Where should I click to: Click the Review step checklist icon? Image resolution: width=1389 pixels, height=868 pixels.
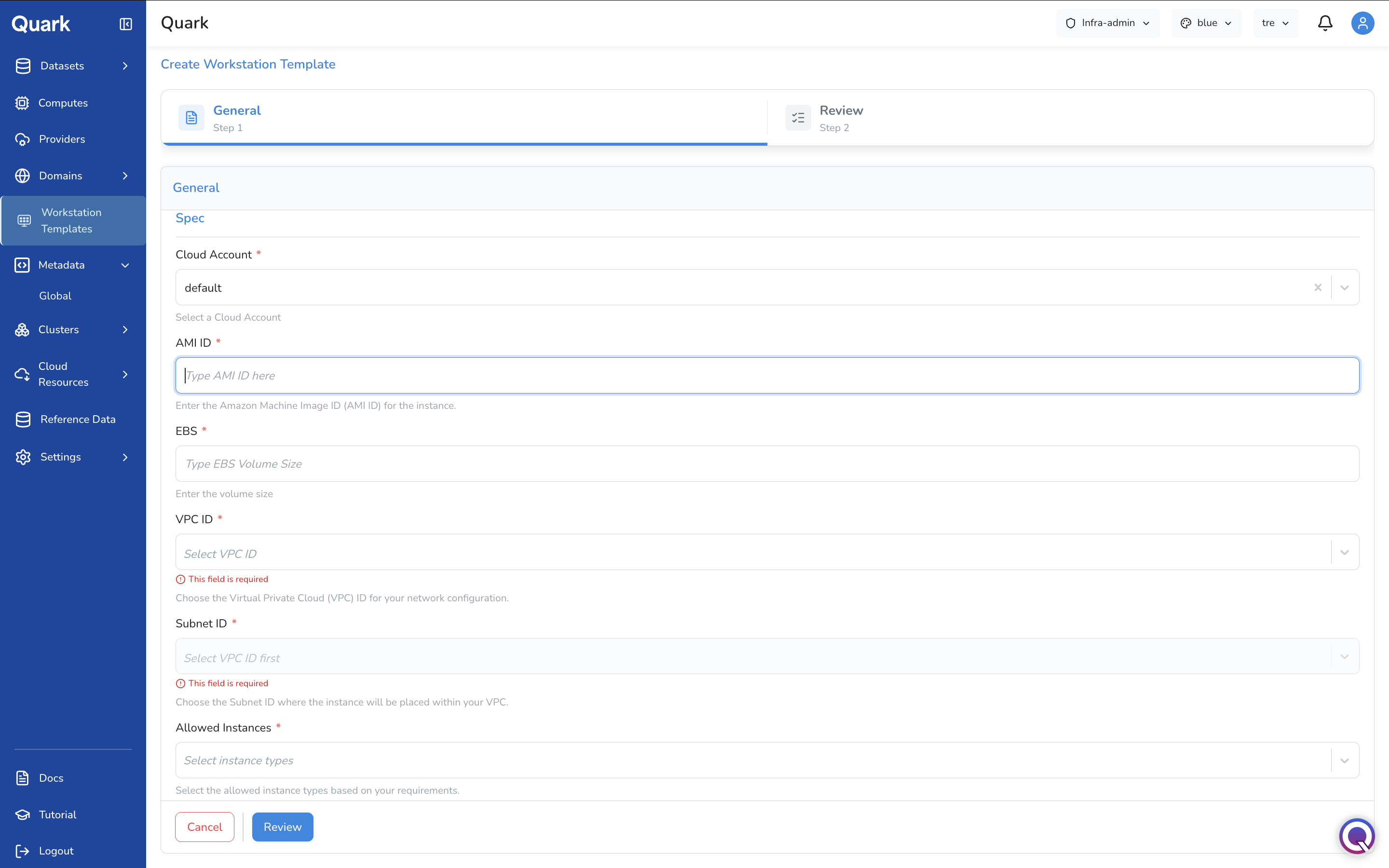click(x=798, y=118)
